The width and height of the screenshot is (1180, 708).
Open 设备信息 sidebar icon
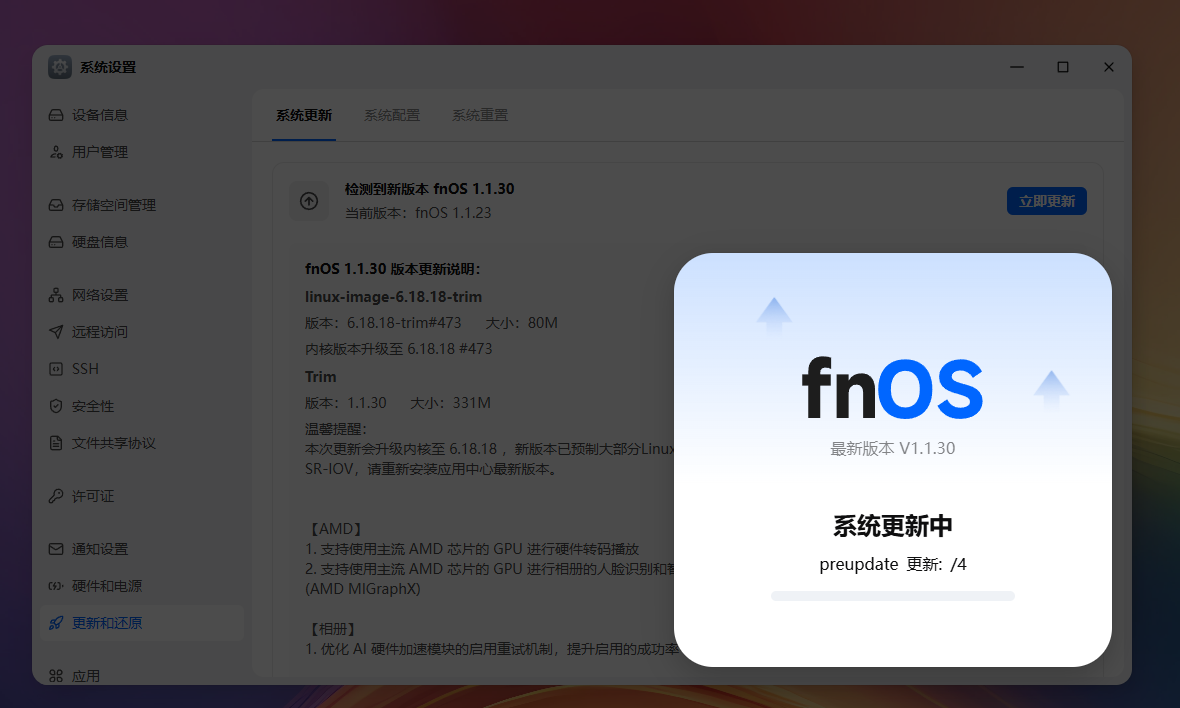pyautogui.click(x=55, y=115)
